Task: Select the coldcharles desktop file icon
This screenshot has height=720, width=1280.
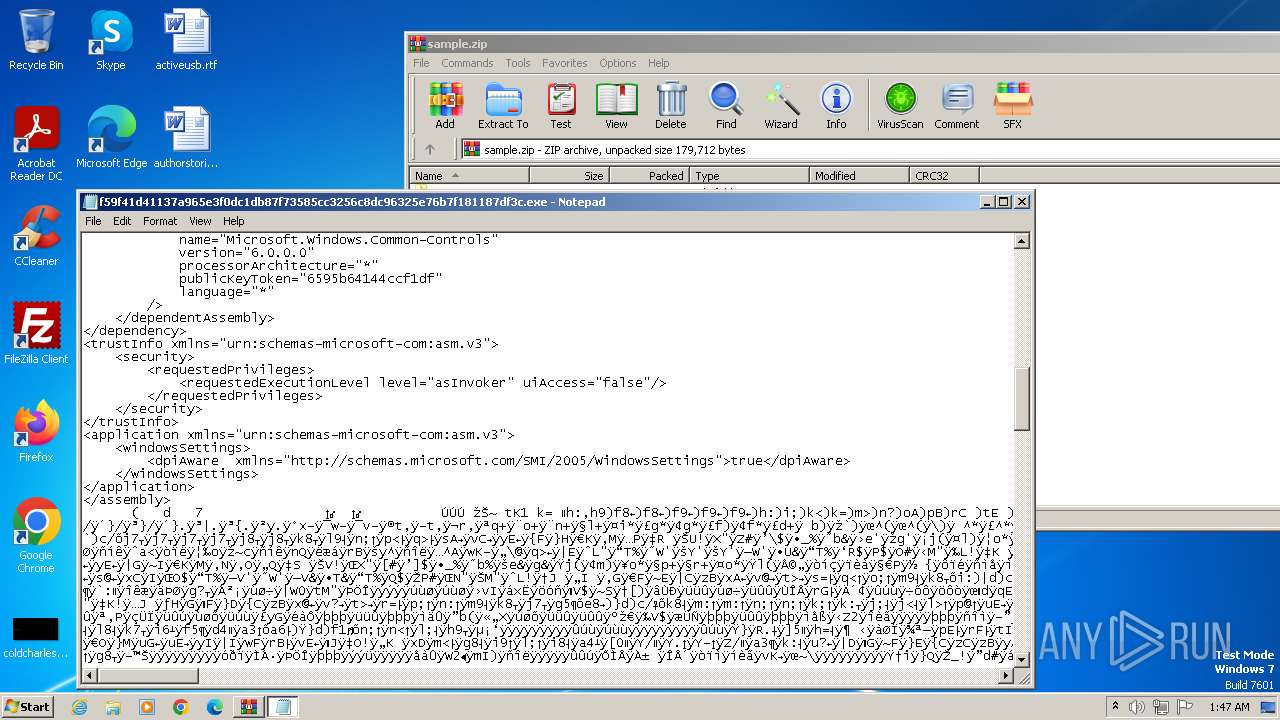Action: point(36,638)
